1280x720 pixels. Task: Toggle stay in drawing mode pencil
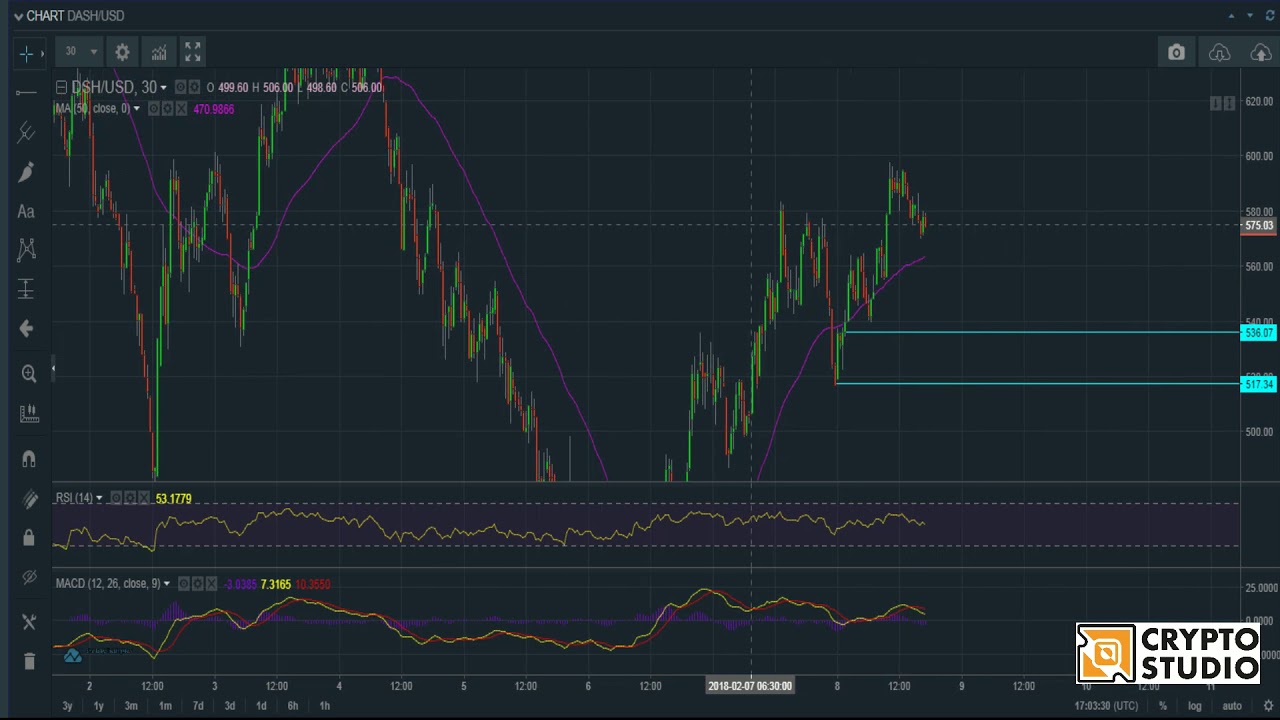(x=28, y=499)
